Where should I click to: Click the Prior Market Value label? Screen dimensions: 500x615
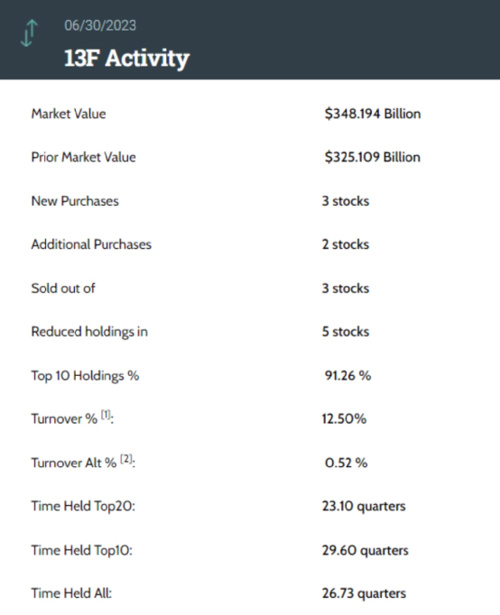pos(84,157)
